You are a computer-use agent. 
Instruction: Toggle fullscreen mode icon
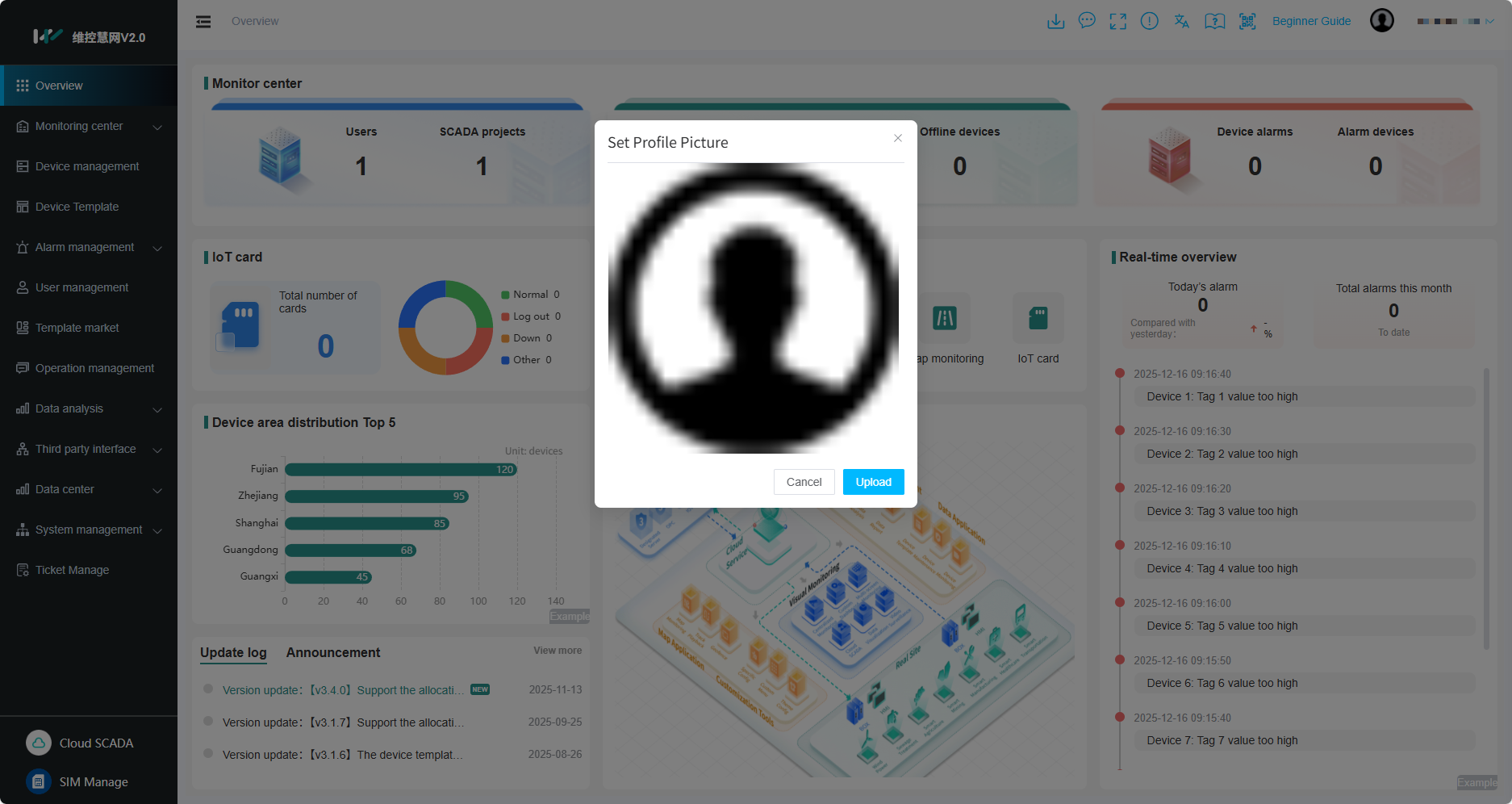pyautogui.click(x=1118, y=21)
